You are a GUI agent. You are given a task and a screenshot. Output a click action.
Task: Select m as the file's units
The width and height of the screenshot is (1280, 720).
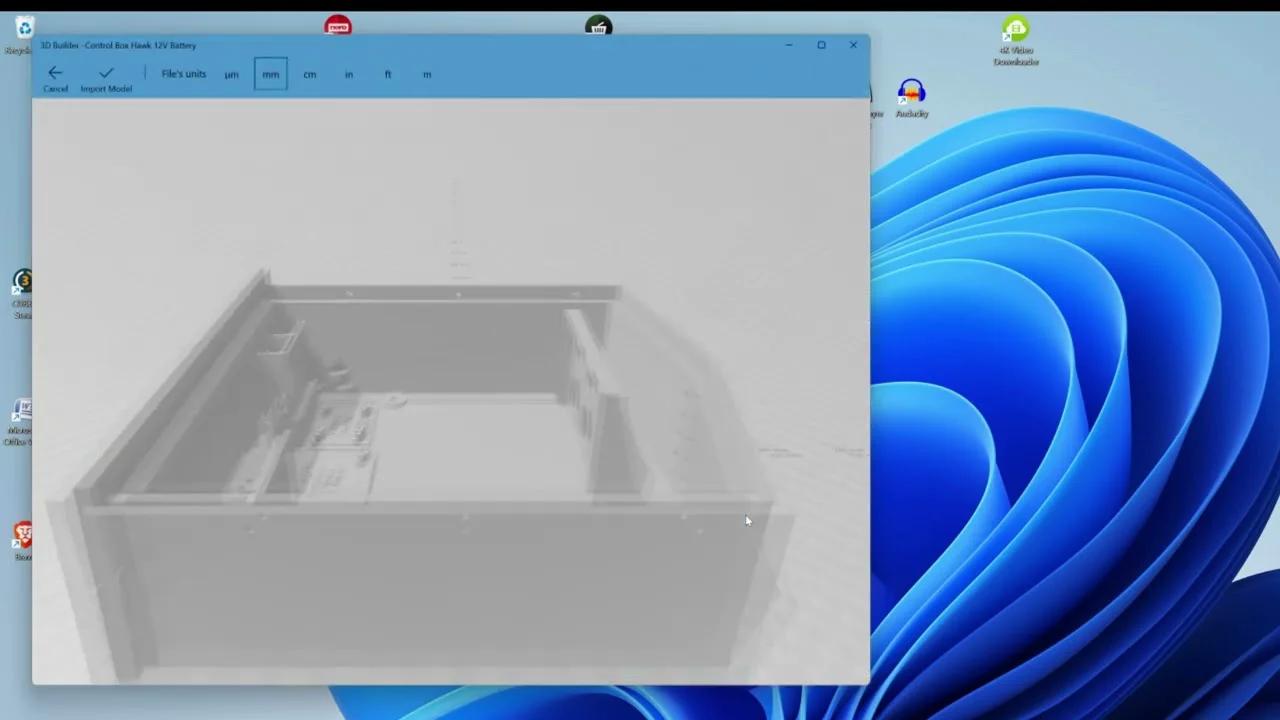[427, 73]
